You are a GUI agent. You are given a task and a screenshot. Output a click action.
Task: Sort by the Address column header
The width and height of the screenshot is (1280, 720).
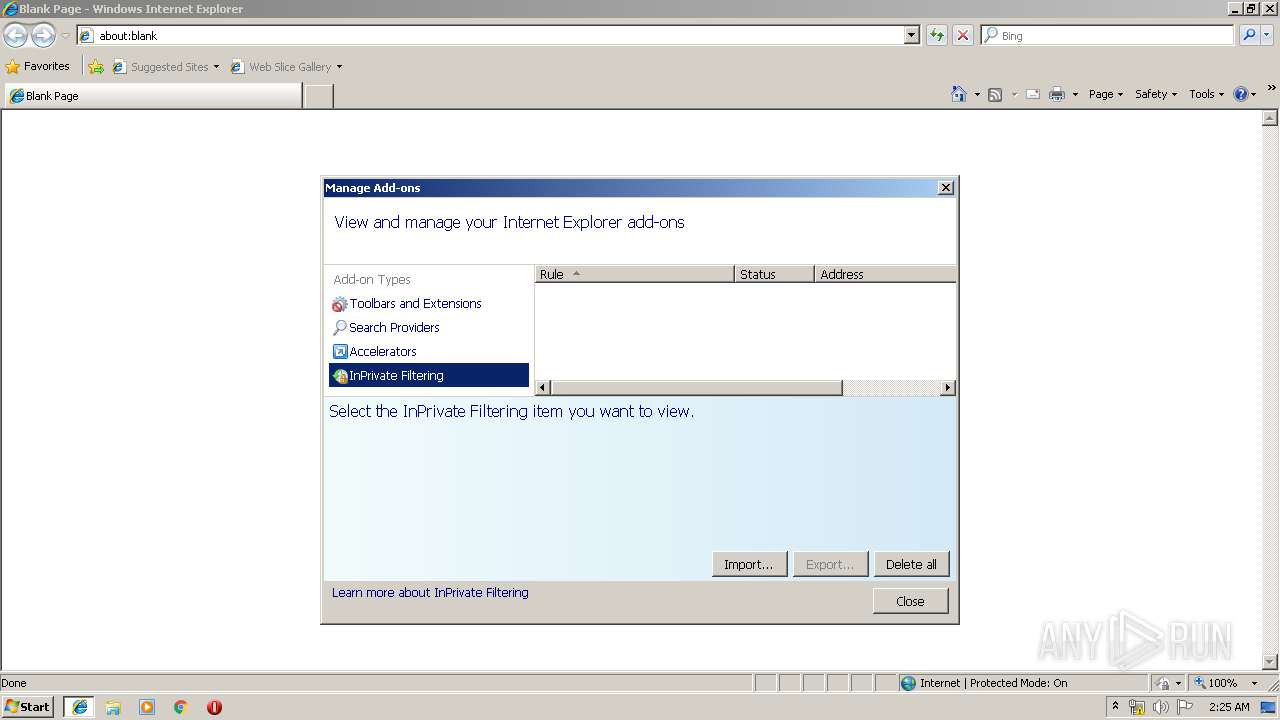(886, 274)
